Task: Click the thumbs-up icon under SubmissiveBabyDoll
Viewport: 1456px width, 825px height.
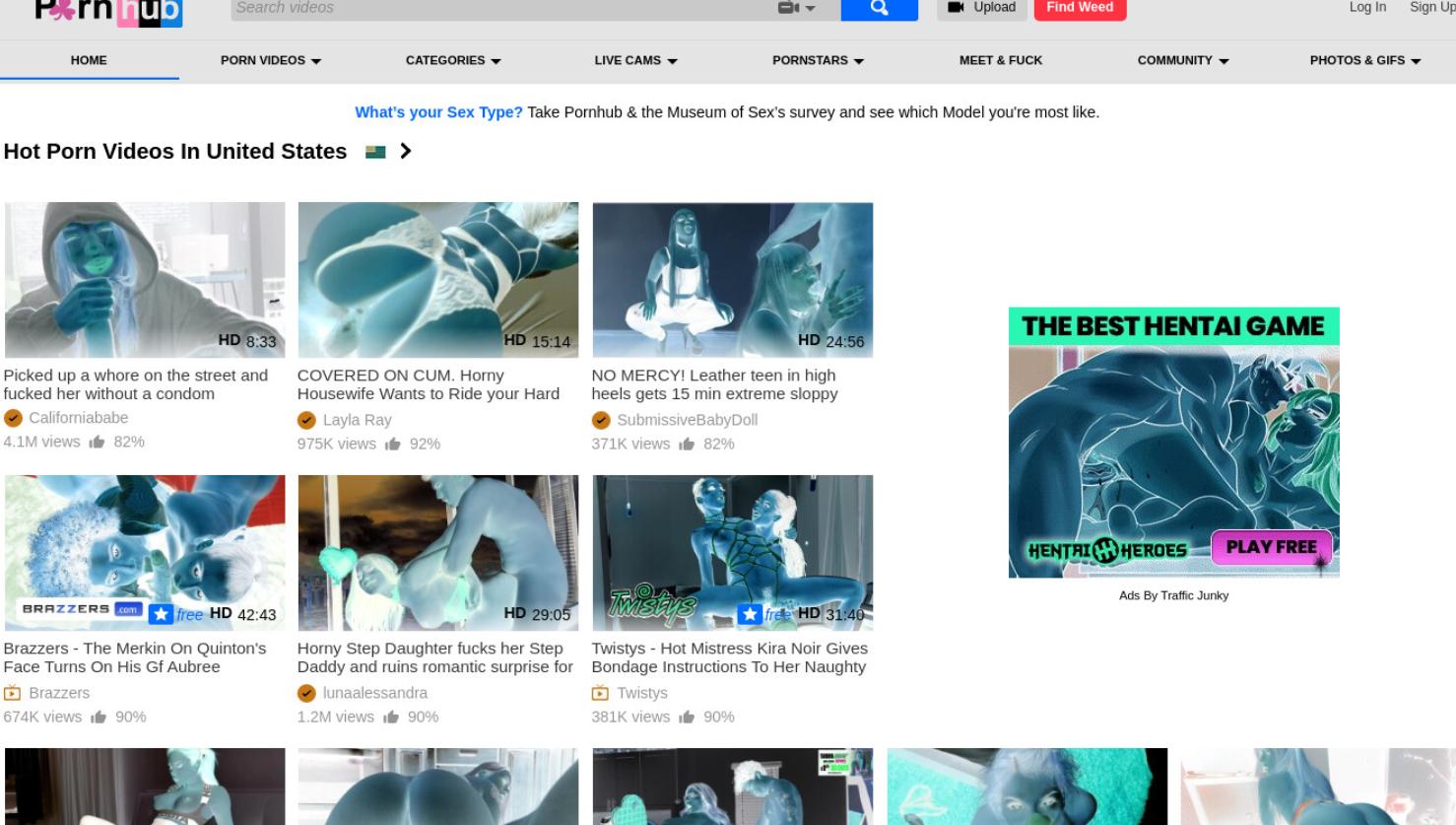Action: tap(687, 445)
